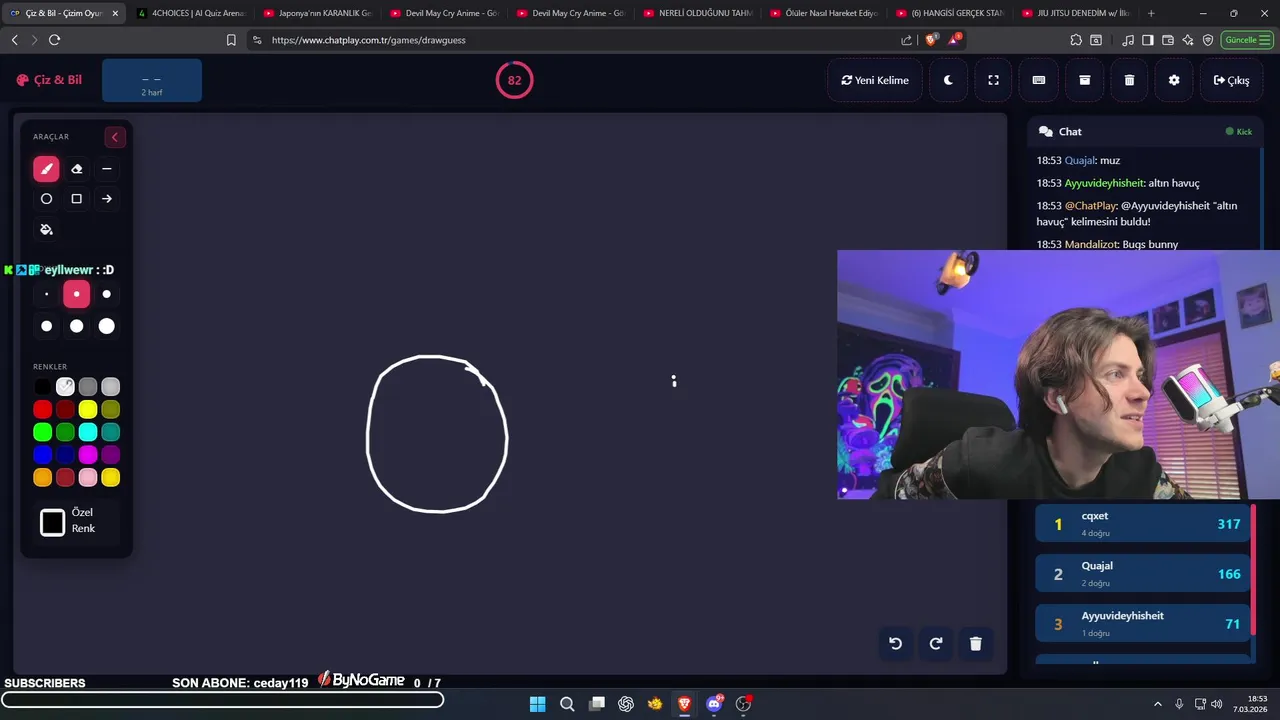Image resolution: width=1280 pixels, height=720 pixels.
Task: Open game settings gear
Action: 1174,80
